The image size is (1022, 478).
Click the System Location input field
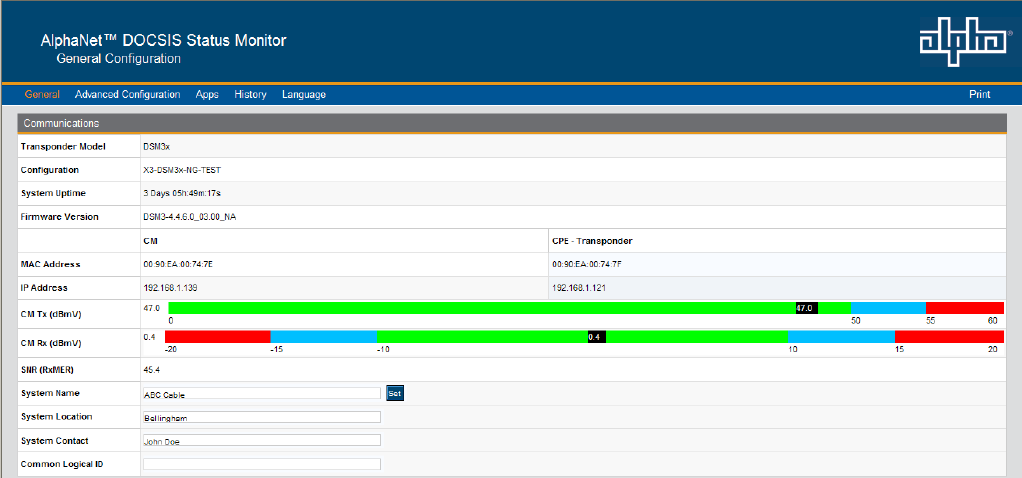(261, 417)
